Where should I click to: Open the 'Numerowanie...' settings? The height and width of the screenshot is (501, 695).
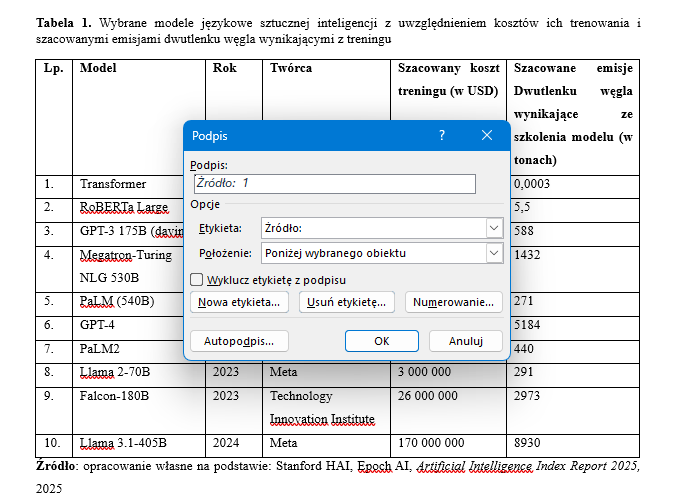(x=453, y=302)
